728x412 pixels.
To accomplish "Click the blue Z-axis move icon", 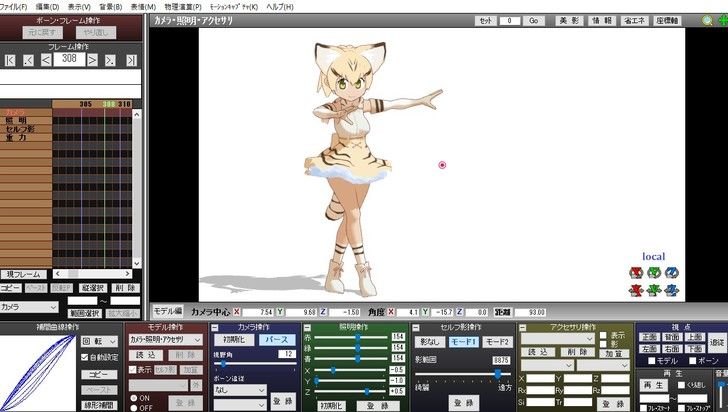I will pyautogui.click(x=671, y=291).
